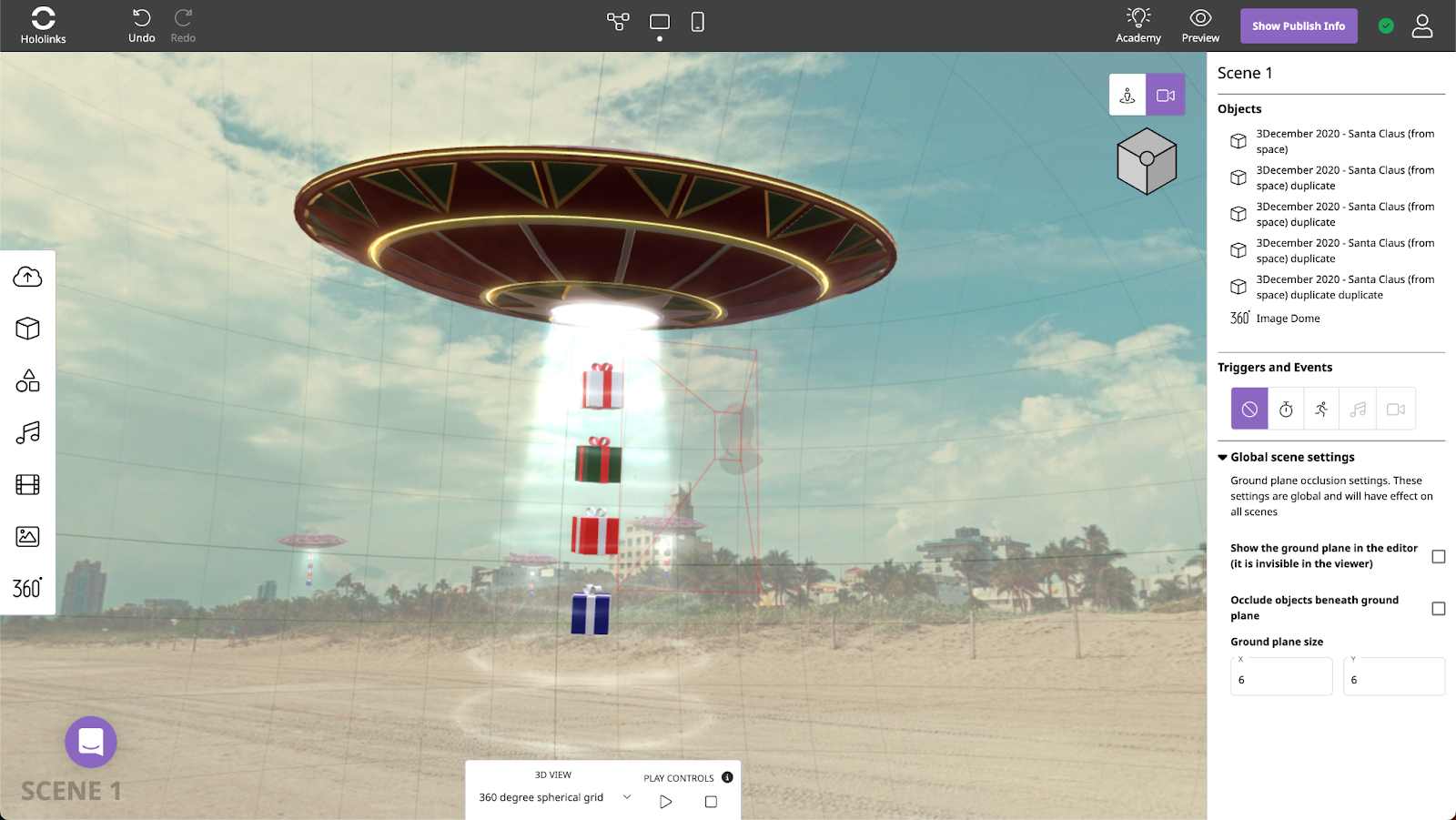Enable occlude objects beneath ground plane
This screenshot has height=820, width=1456.
[x=1439, y=608]
